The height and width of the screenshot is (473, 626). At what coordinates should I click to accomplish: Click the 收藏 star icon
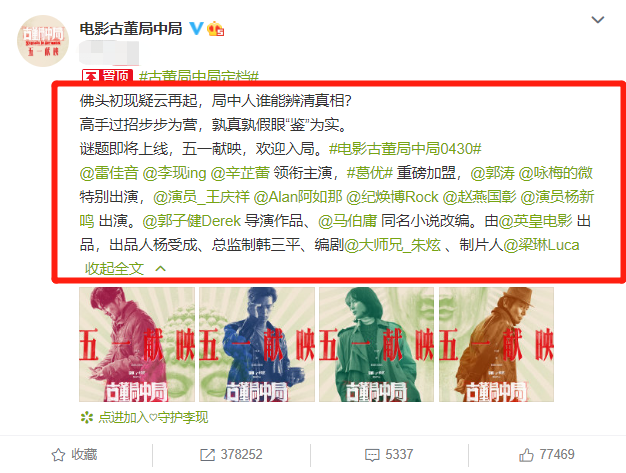(x=58, y=455)
